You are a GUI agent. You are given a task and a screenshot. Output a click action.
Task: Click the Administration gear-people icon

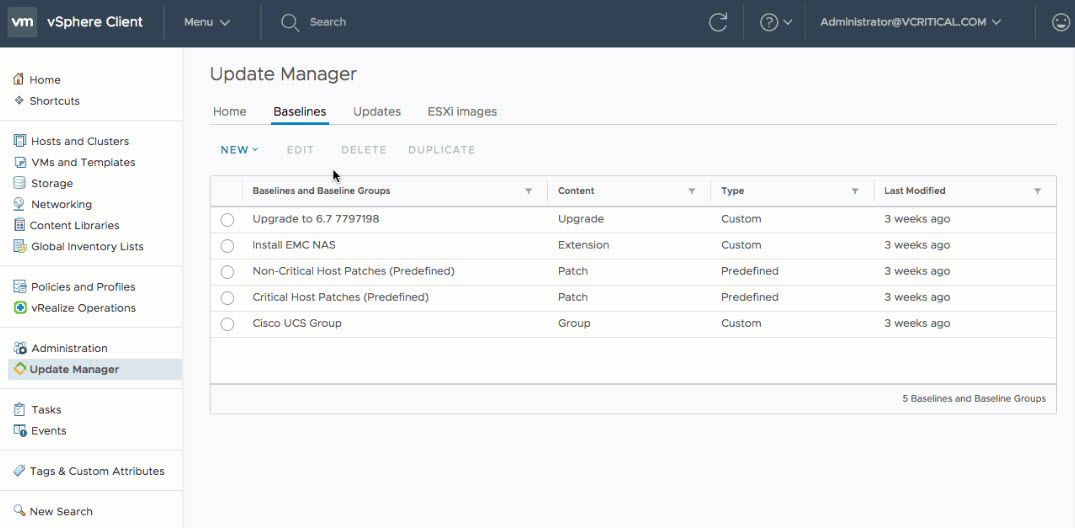pyautogui.click(x=20, y=348)
